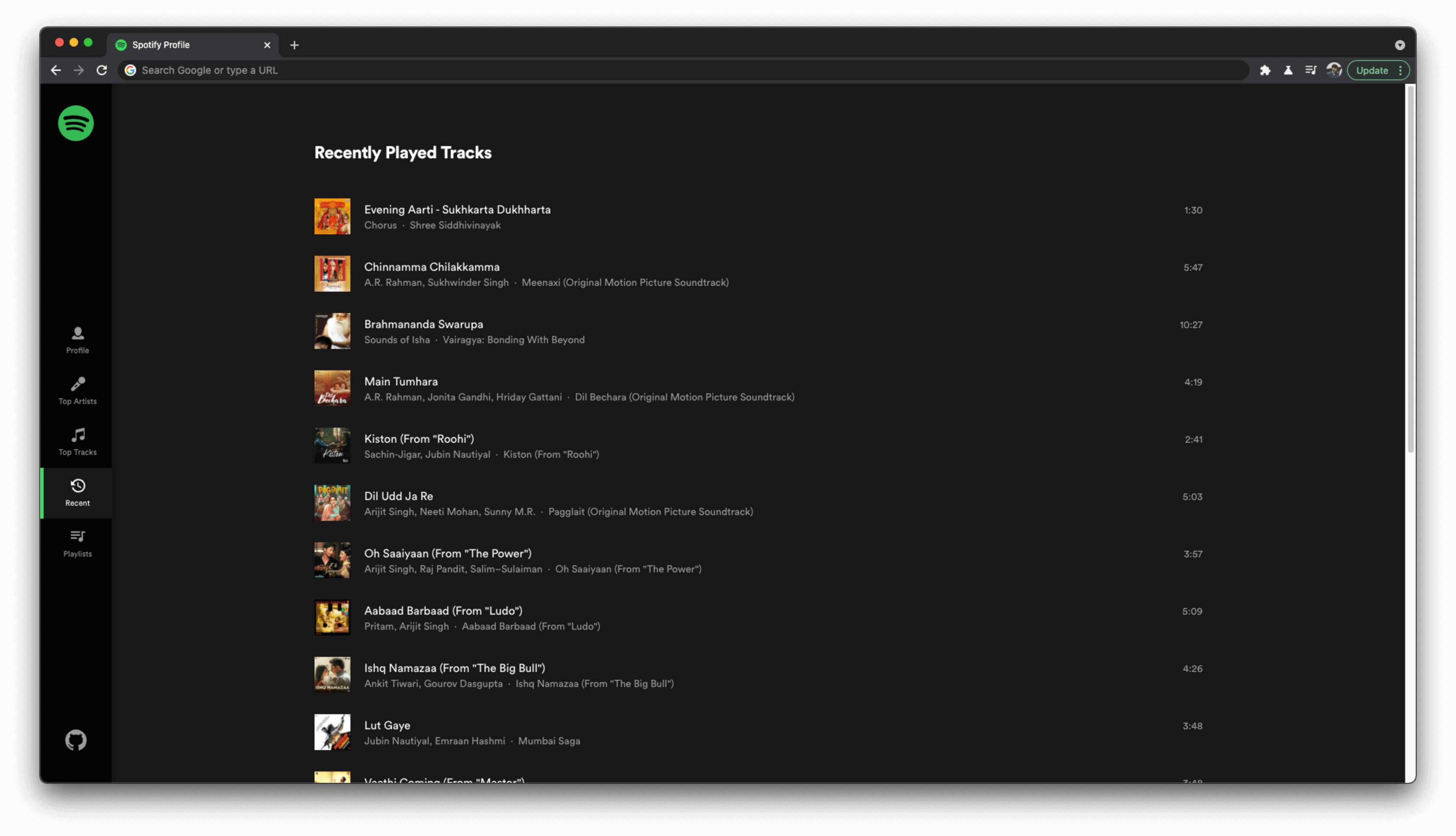The height and width of the screenshot is (836, 1456).
Task: Open the tab search dropdown arrow
Action: click(x=1399, y=45)
